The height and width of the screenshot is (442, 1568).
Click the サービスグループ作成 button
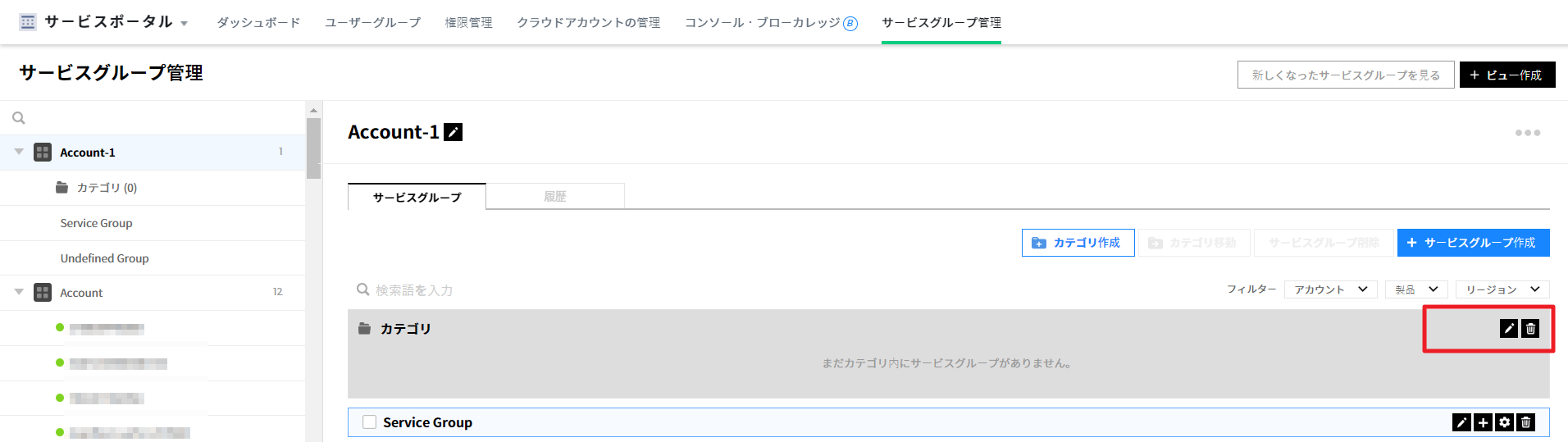point(1473,243)
